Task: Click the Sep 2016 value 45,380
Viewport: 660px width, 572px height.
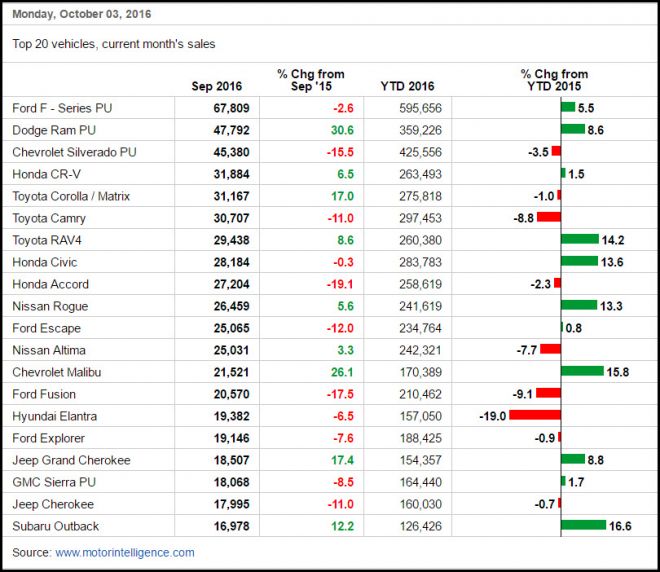Action: coord(231,152)
